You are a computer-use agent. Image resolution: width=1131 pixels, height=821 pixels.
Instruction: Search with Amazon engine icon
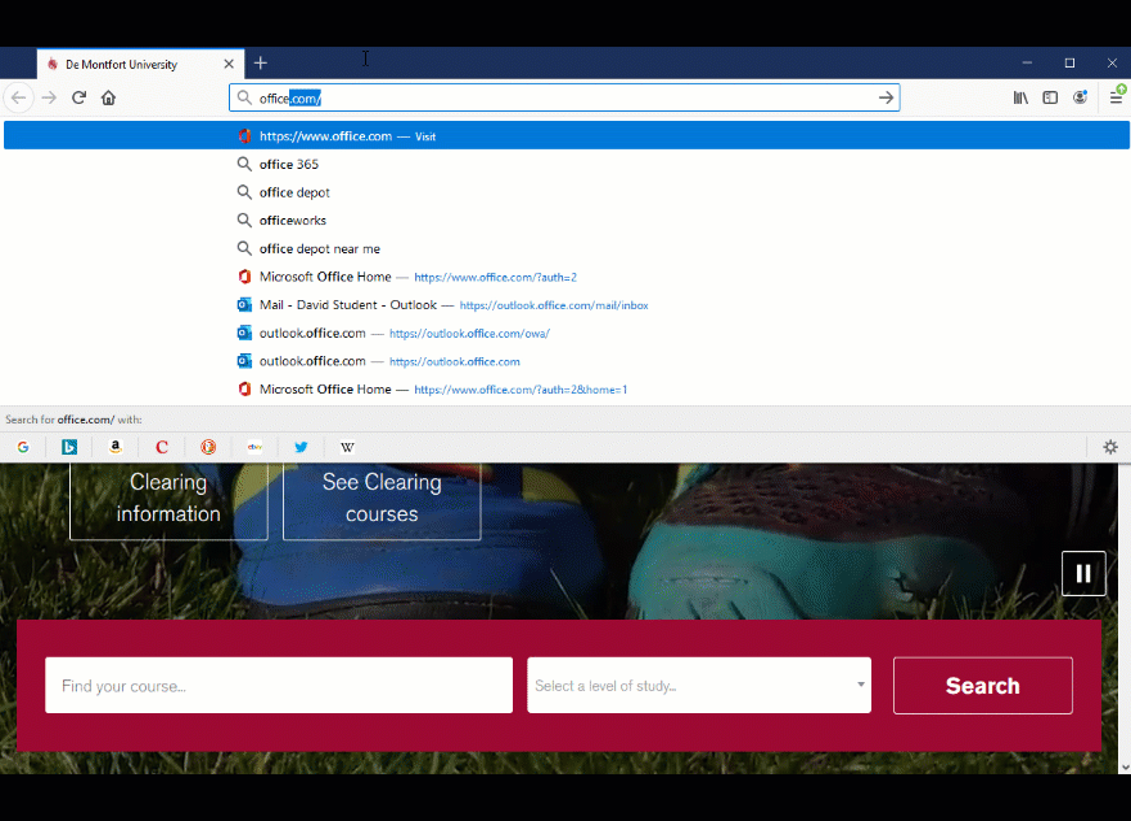coord(115,447)
